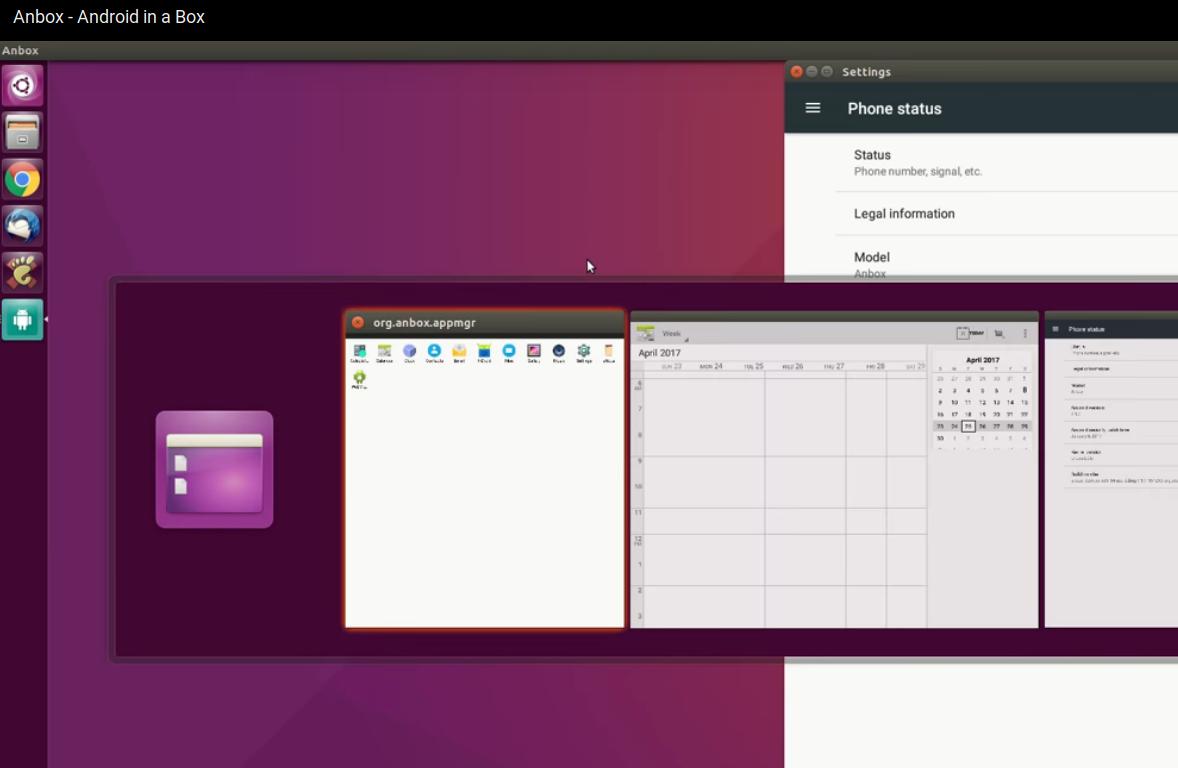The width and height of the screenshot is (1178, 768).
Task: Click the Anbox Android dock icon
Action: tap(22, 319)
